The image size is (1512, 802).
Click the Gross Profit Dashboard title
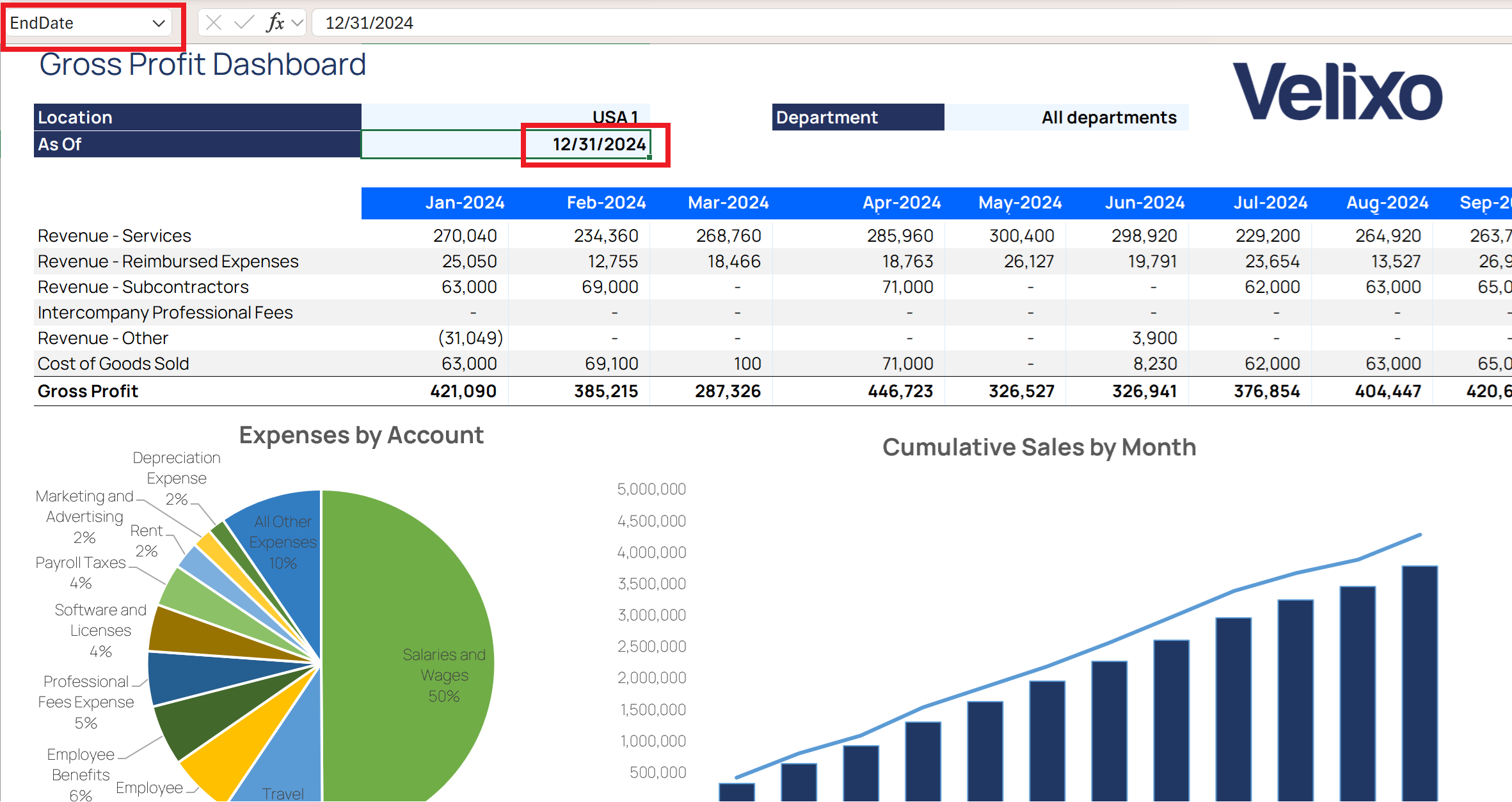(203, 65)
